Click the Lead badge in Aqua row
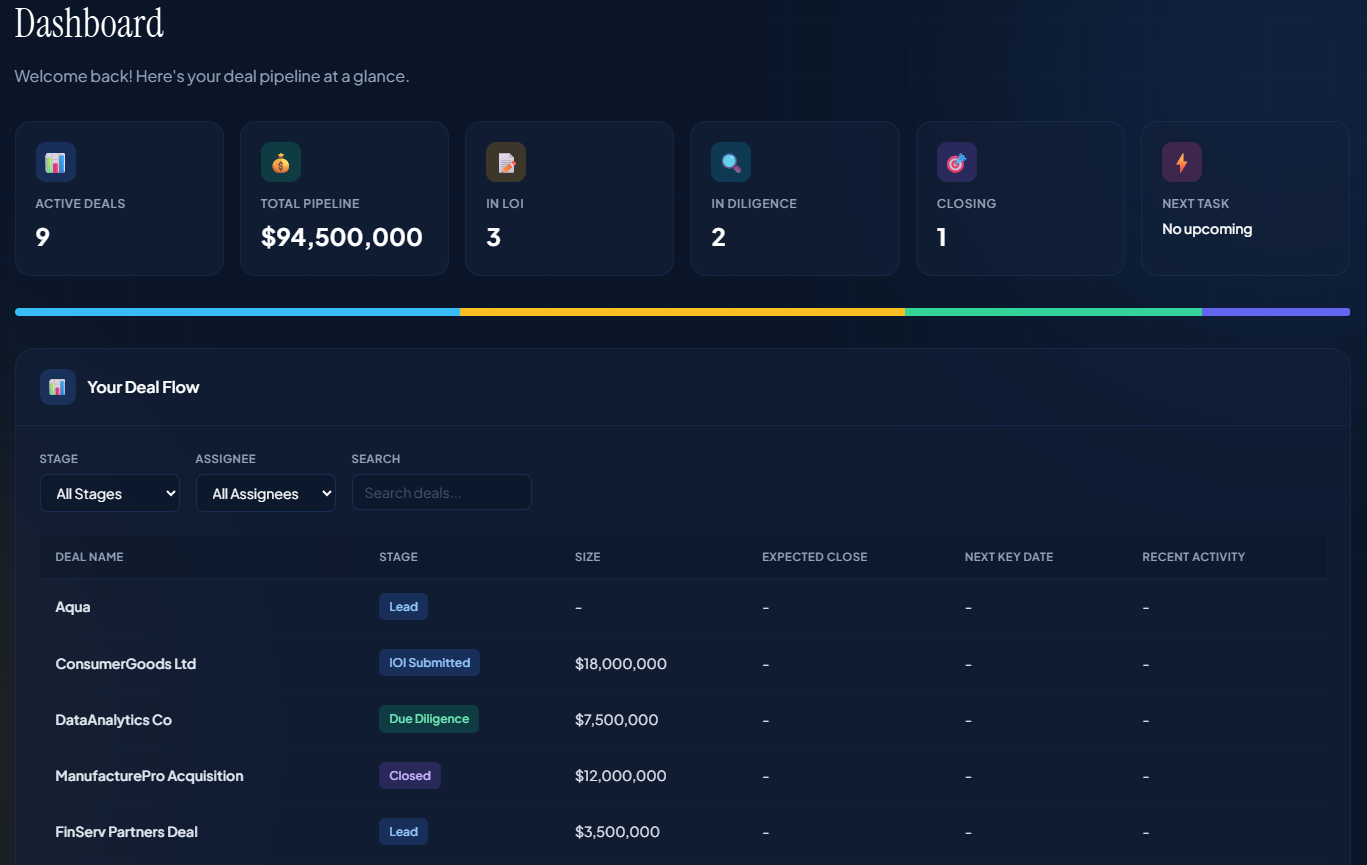Screen dimensions: 1367x865 (403, 606)
